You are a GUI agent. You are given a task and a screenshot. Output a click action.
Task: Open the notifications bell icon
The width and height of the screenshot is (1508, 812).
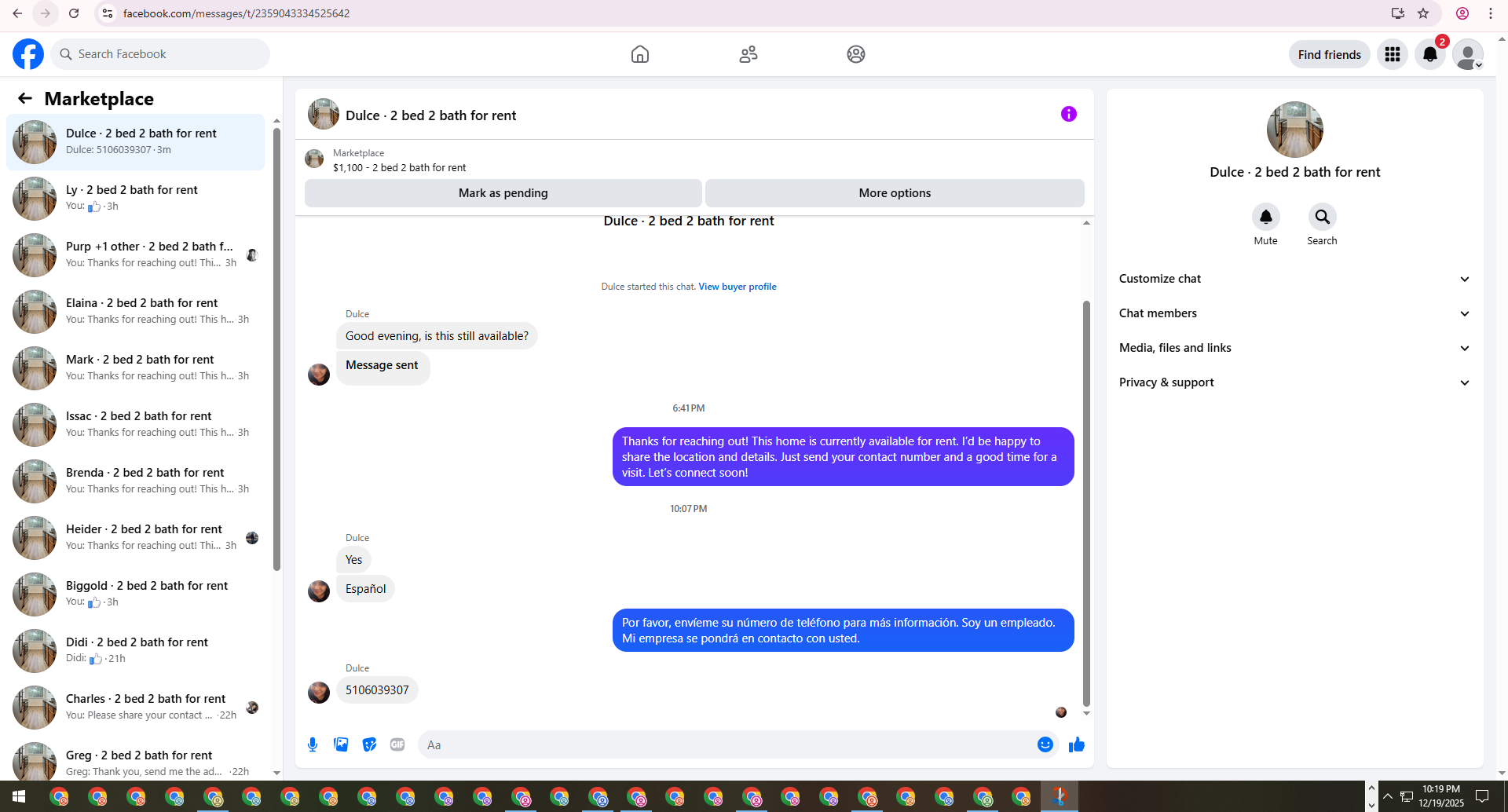click(1430, 54)
